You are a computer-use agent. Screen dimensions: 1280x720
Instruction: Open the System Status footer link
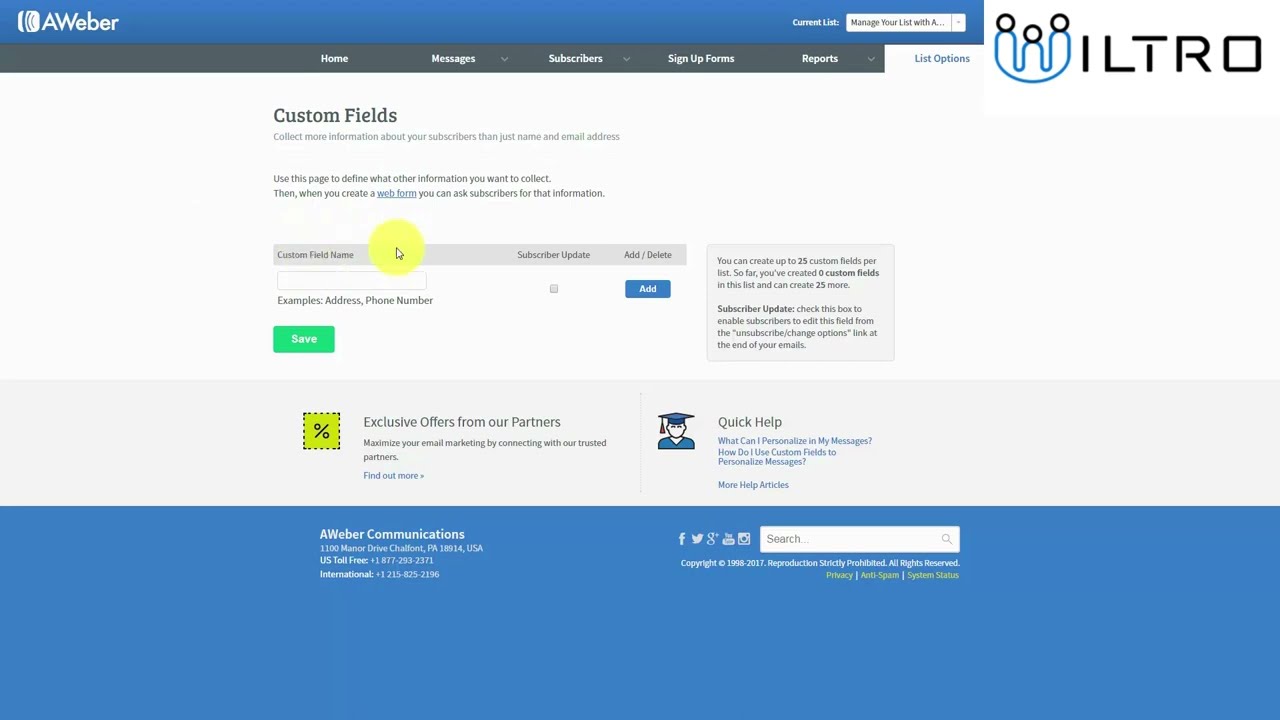click(x=933, y=575)
